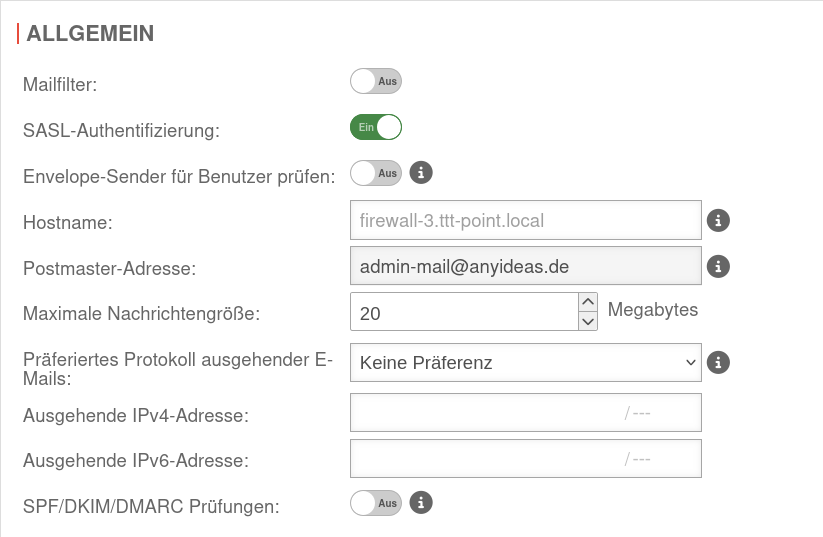Viewport: 823px width, 537px height.
Task: Click info icon next to SPF/DKIM/DMARC Prüfungen
Action: click(422, 502)
